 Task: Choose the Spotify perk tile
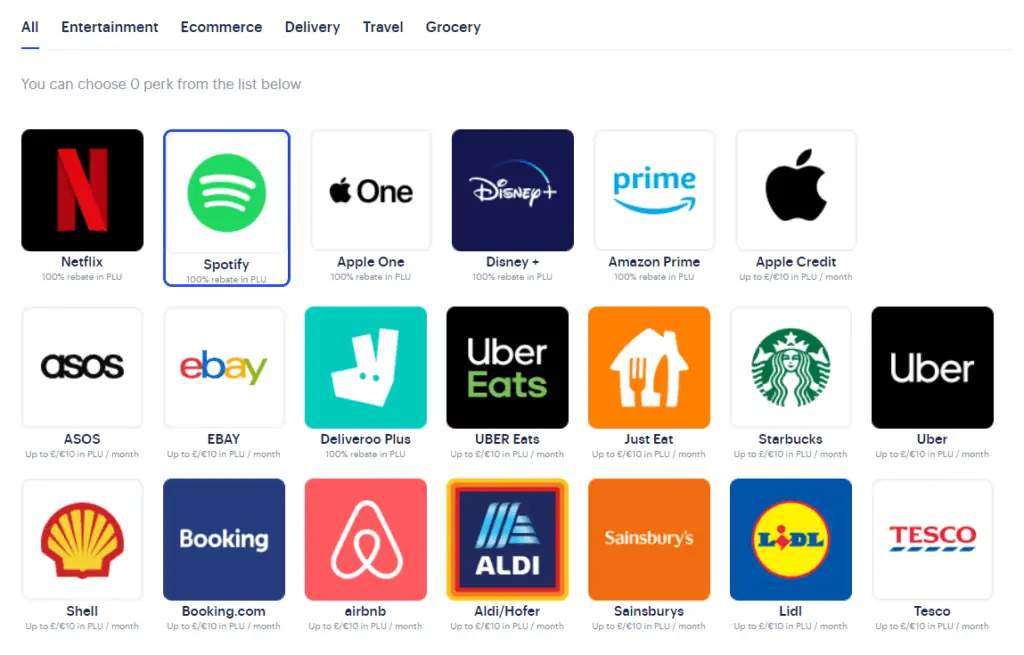(227, 208)
